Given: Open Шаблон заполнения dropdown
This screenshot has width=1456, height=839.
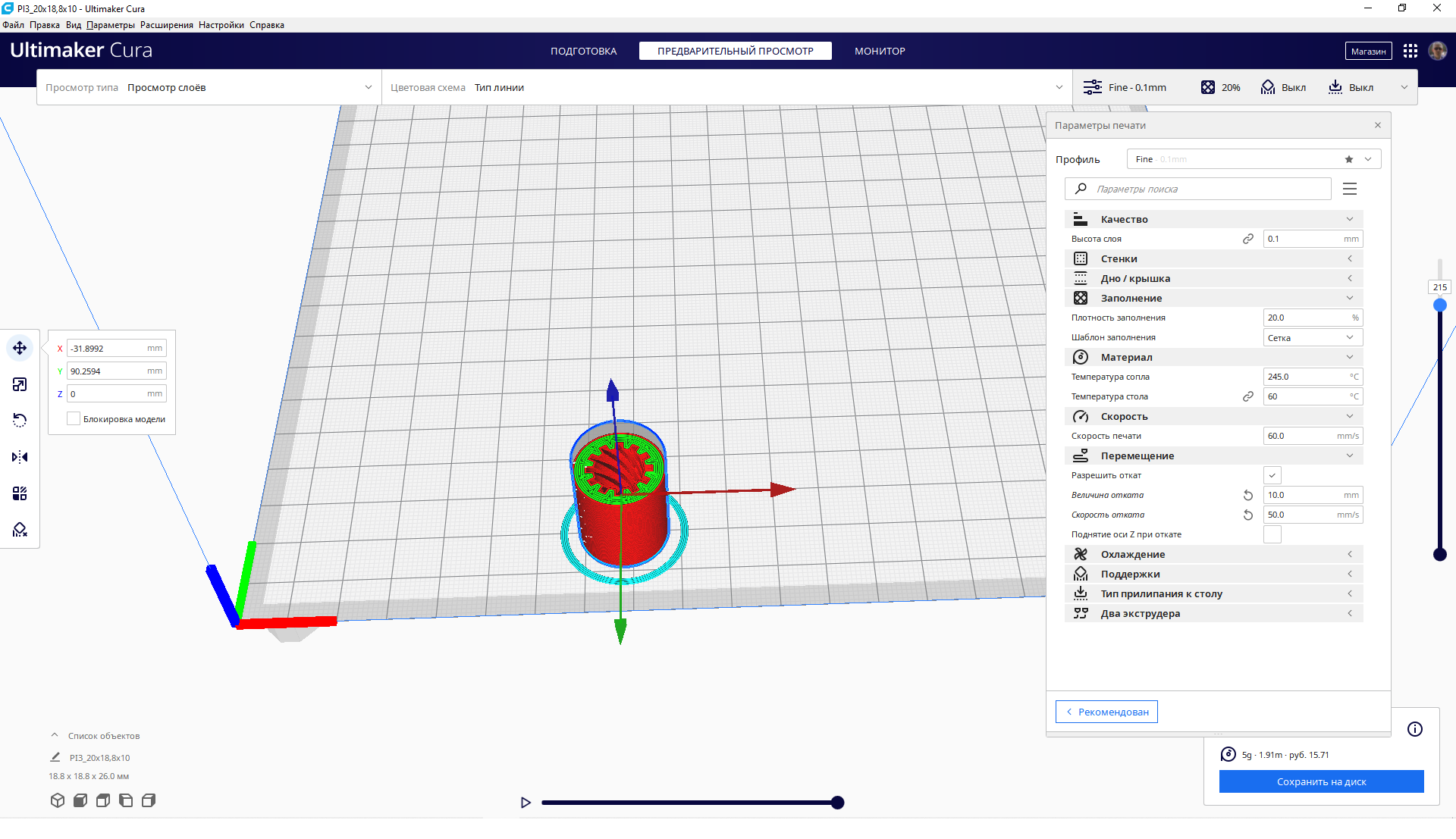Looking at the screenshot, I should tap(1313, 337).
